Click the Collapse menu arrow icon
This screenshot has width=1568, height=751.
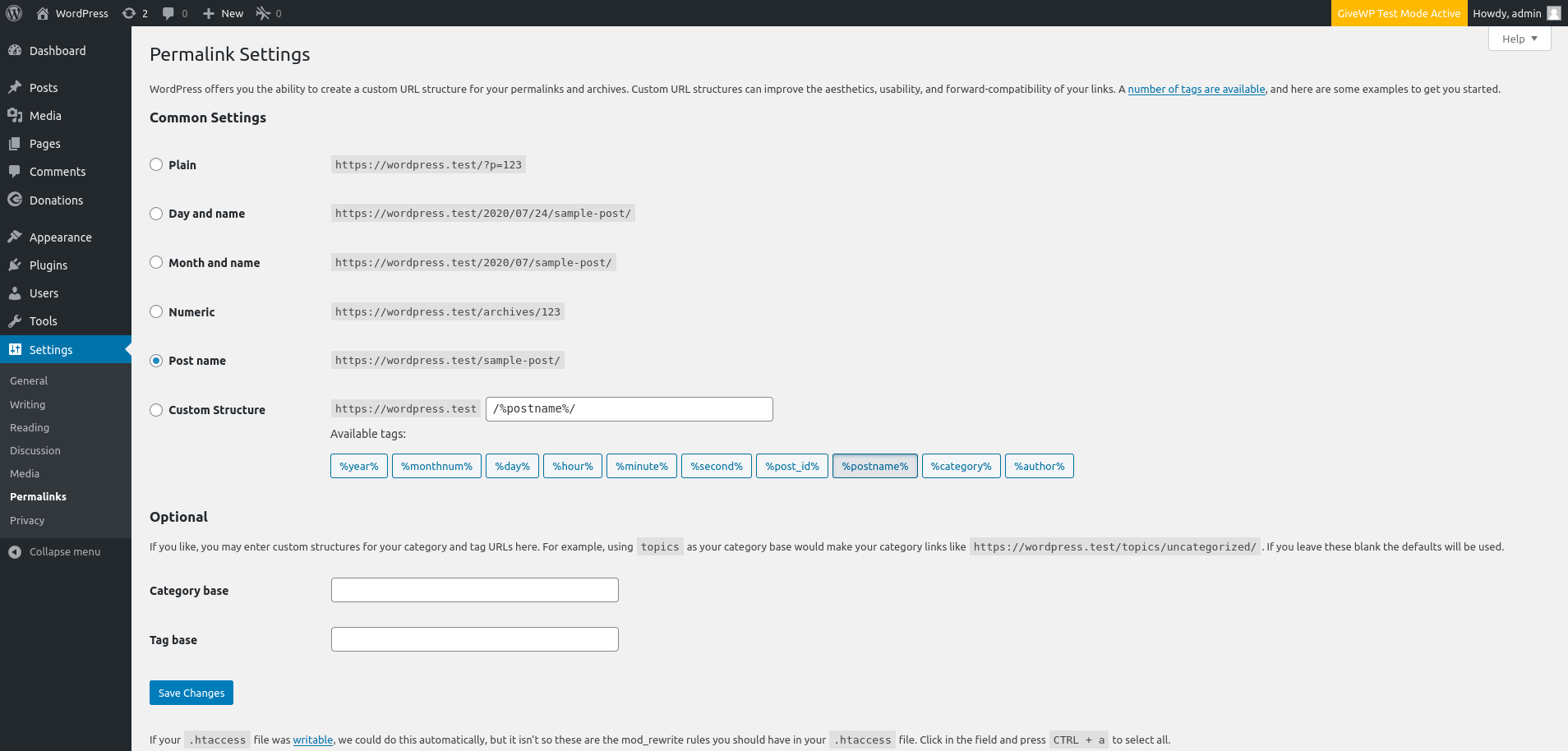15,551
